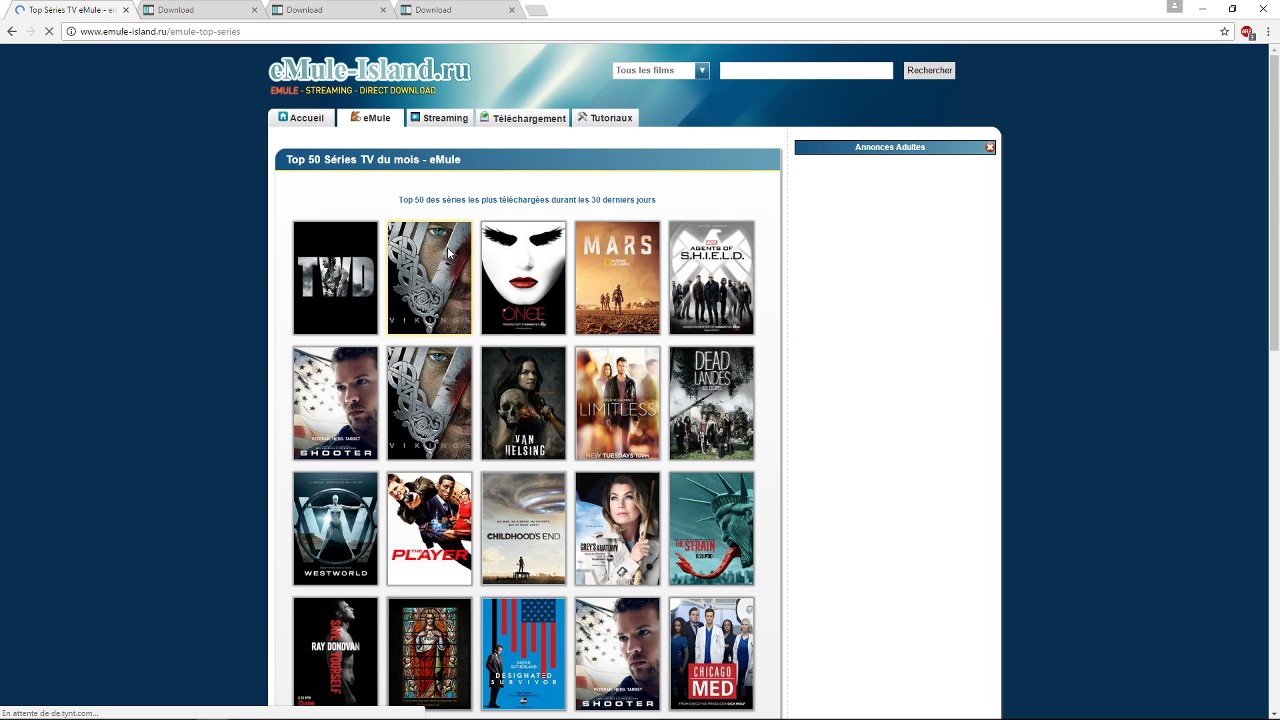This screenshot has width=1280, height=720.
Task: Bookmark this page with the star icon
Action: point(1224,31)
